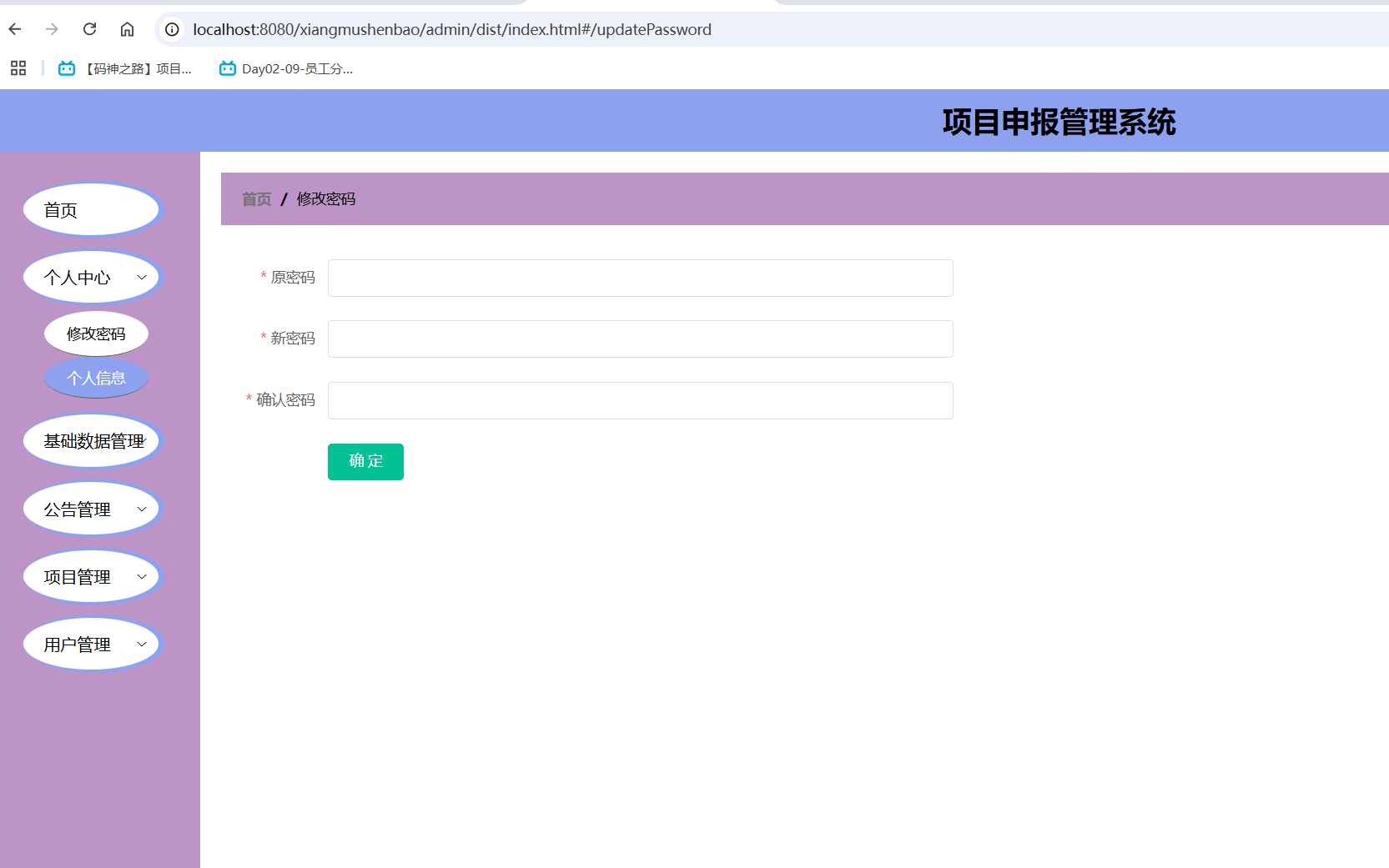Open the site information icon in address bar
This screenshot has width=1389, height=868.
(172, 29)
